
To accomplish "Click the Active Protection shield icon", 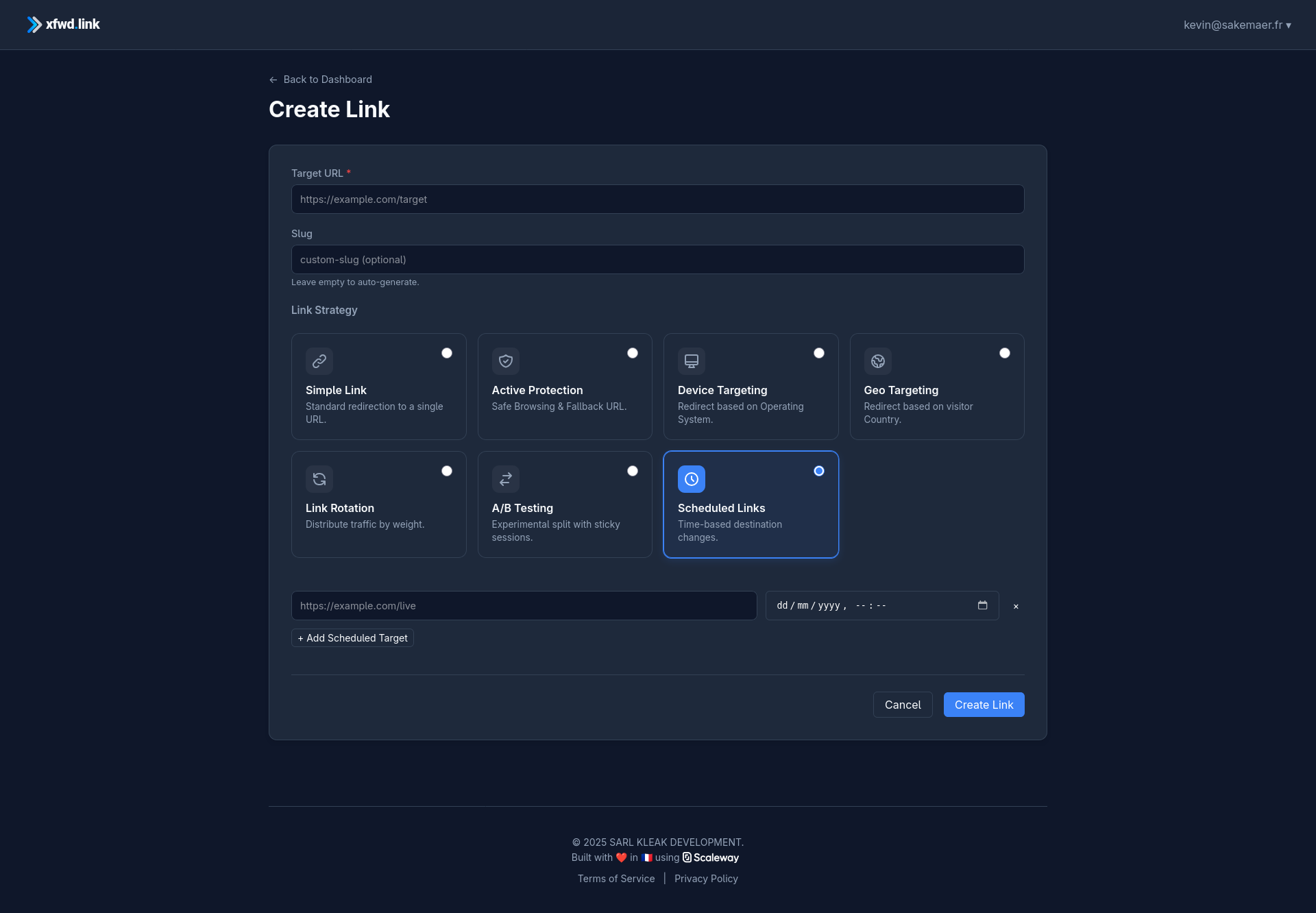I will click(506, 361).
